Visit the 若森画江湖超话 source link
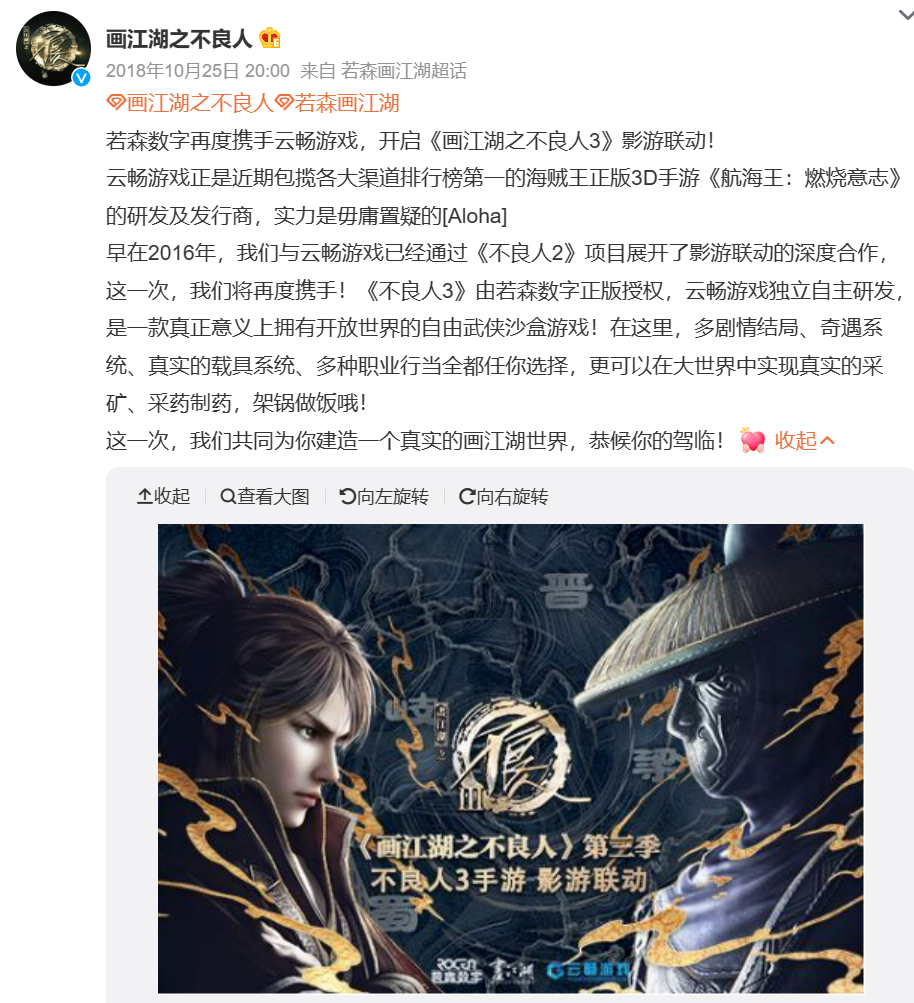 [x=404, y=70]
